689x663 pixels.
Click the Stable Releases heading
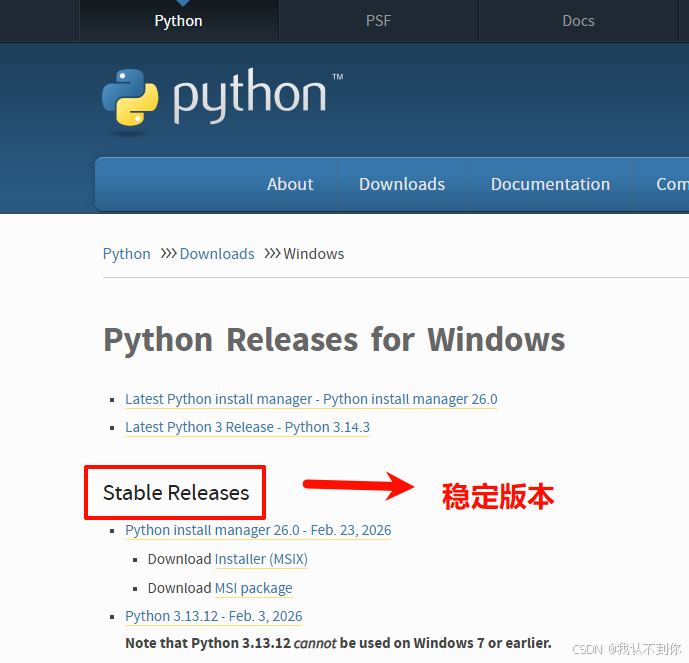176,493
